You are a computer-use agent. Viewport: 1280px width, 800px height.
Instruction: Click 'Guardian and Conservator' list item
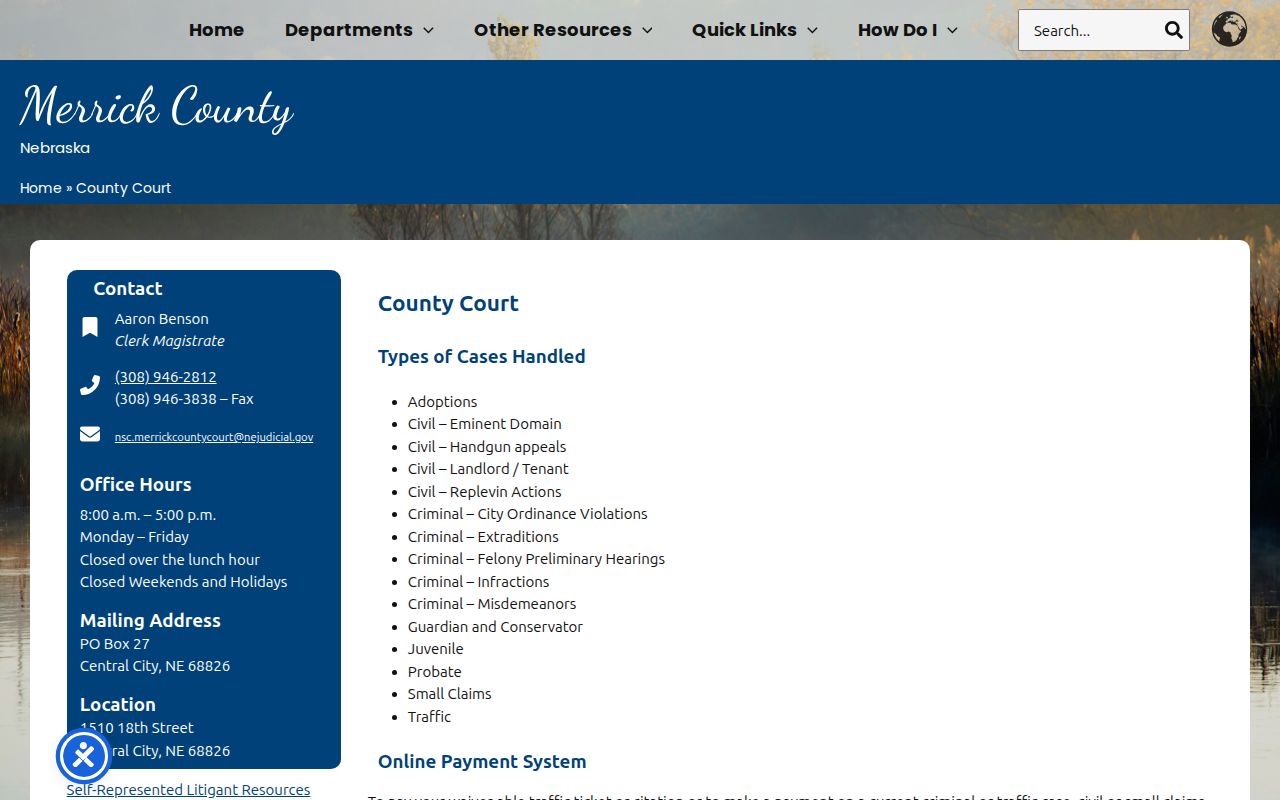[x=495, y=627]
